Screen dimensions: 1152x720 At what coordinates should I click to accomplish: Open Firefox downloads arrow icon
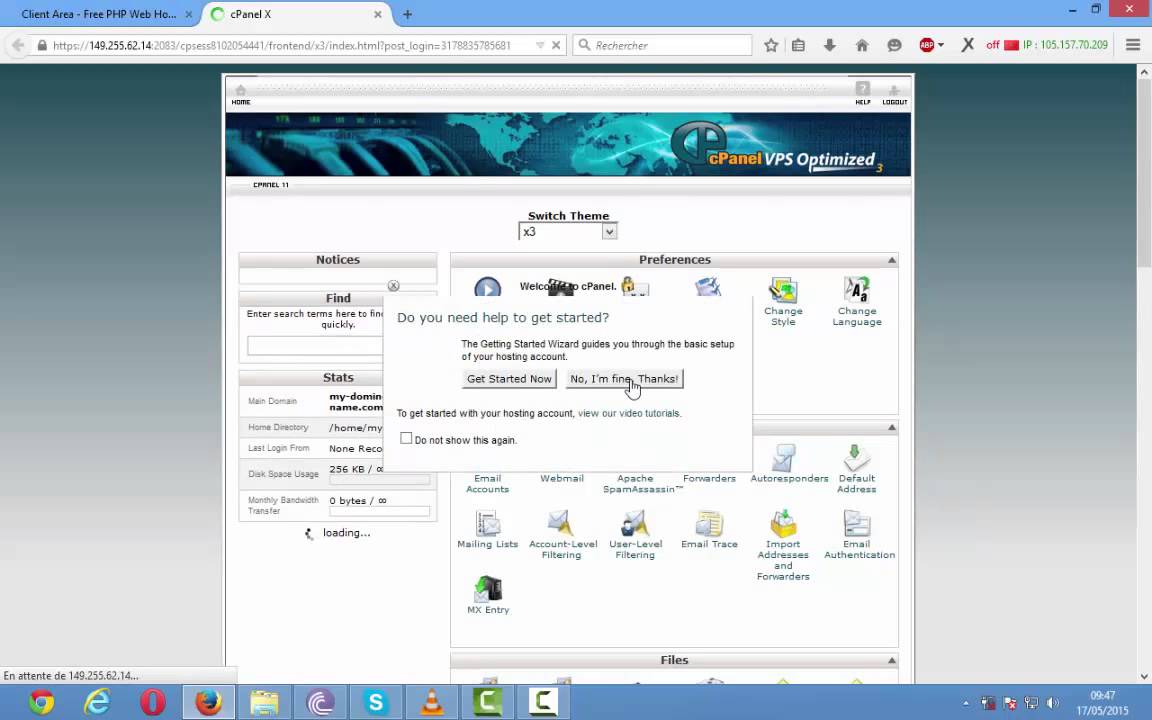coord(829,46)
